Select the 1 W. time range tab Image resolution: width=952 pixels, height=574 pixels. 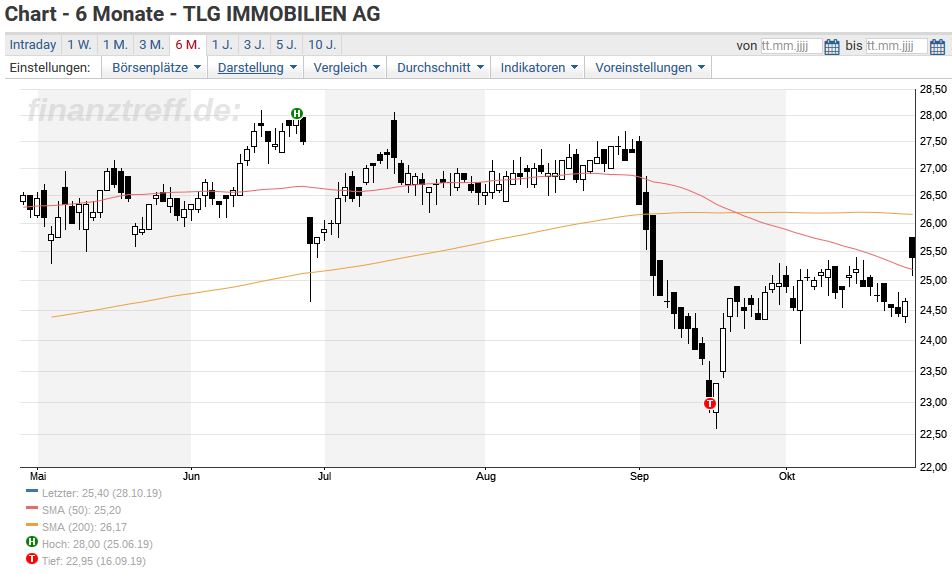coord(79,45)
